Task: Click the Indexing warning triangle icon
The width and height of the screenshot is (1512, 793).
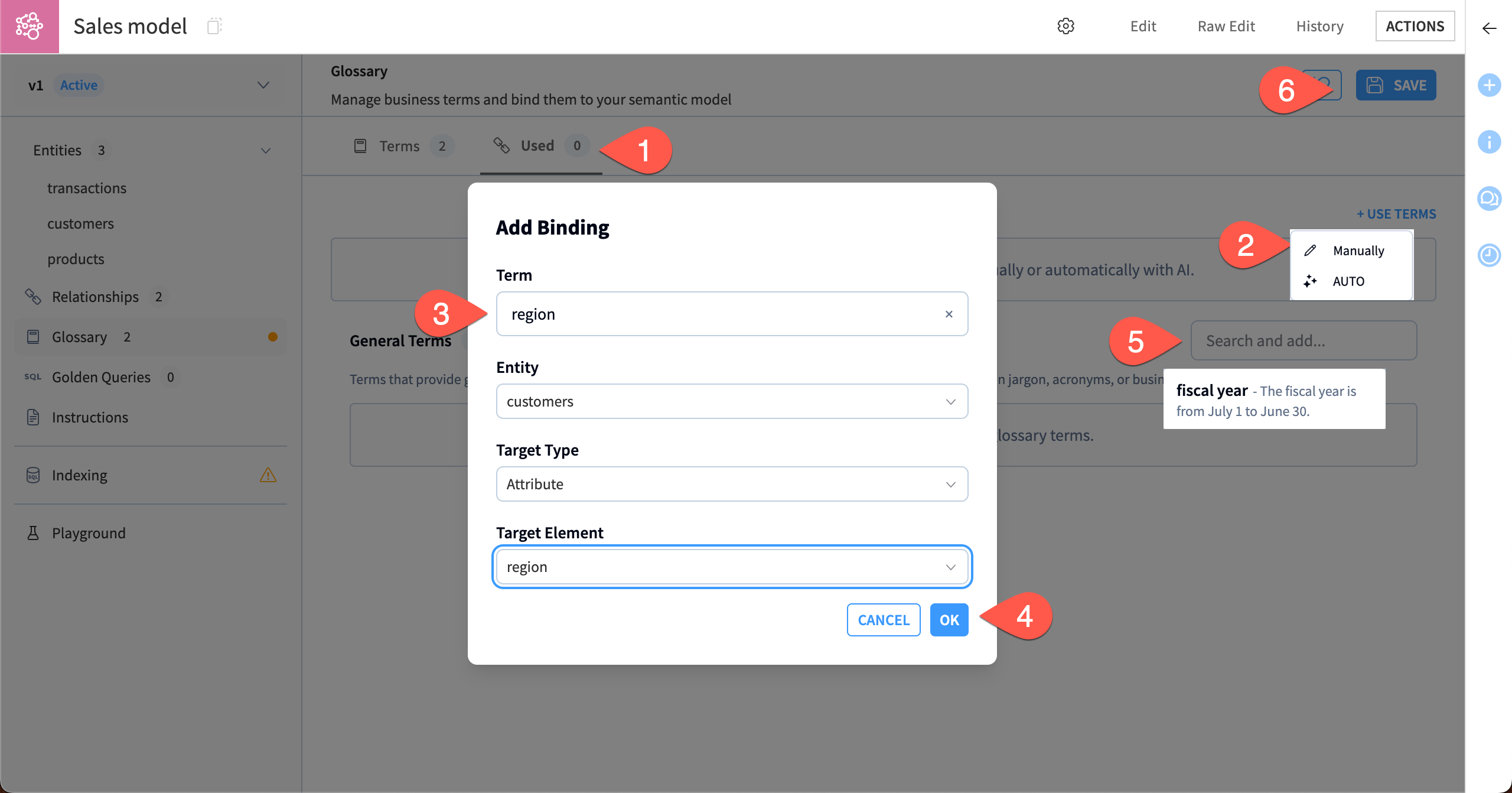Action: coord(268,475)
